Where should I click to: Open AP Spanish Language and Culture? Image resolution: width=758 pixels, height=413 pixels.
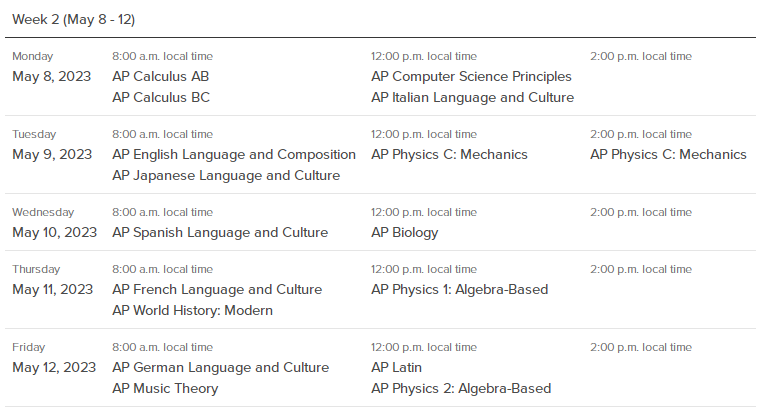[x=220, y=232]
